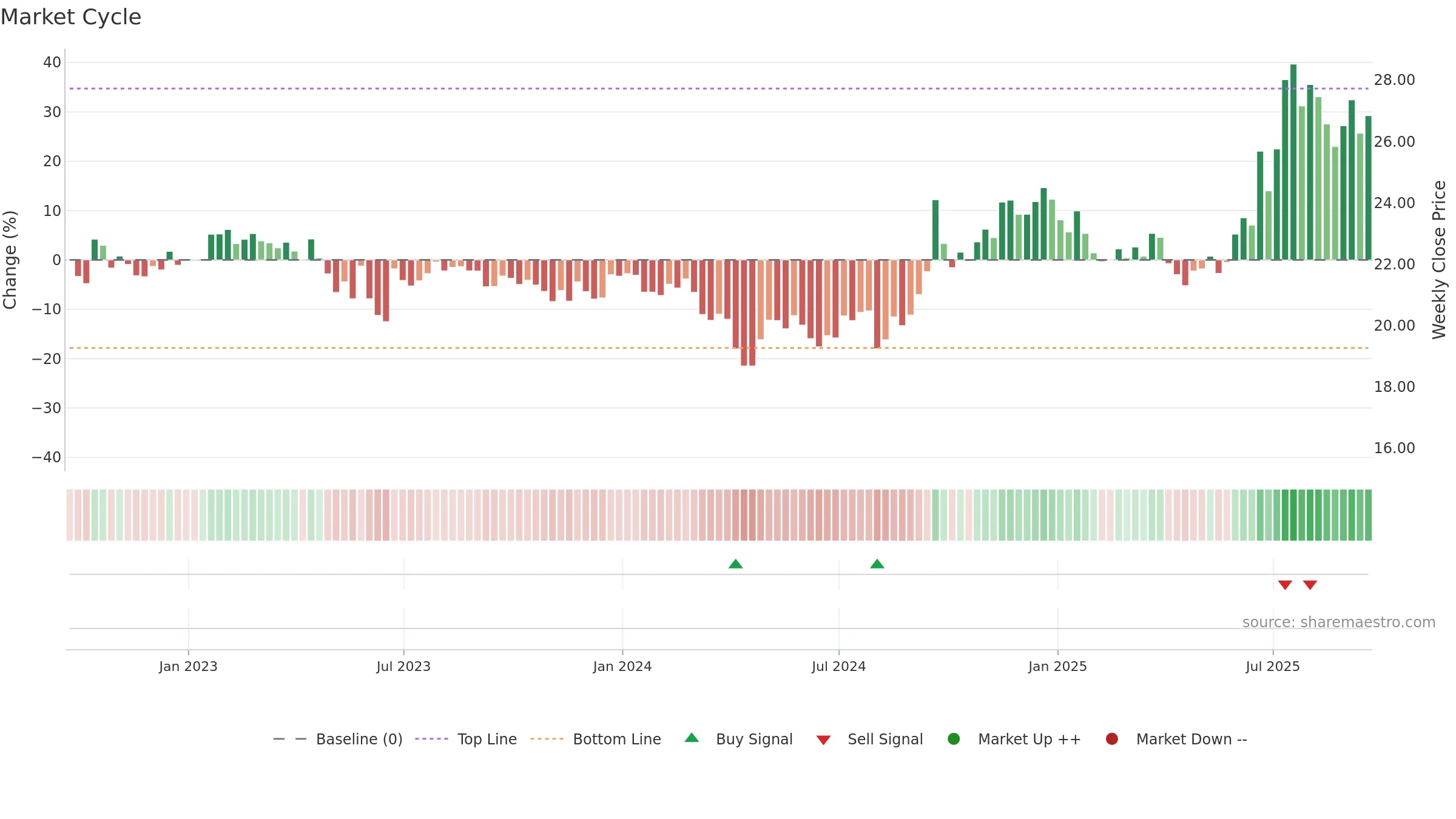
Task: Click the green Buy Signal triangle in legend
Action: 692,738
